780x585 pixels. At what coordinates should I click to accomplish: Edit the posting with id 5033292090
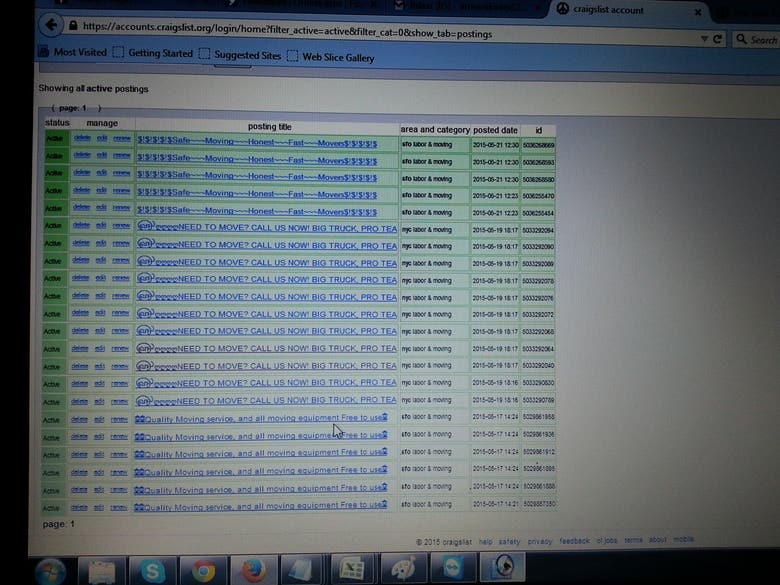click(101, 243)
